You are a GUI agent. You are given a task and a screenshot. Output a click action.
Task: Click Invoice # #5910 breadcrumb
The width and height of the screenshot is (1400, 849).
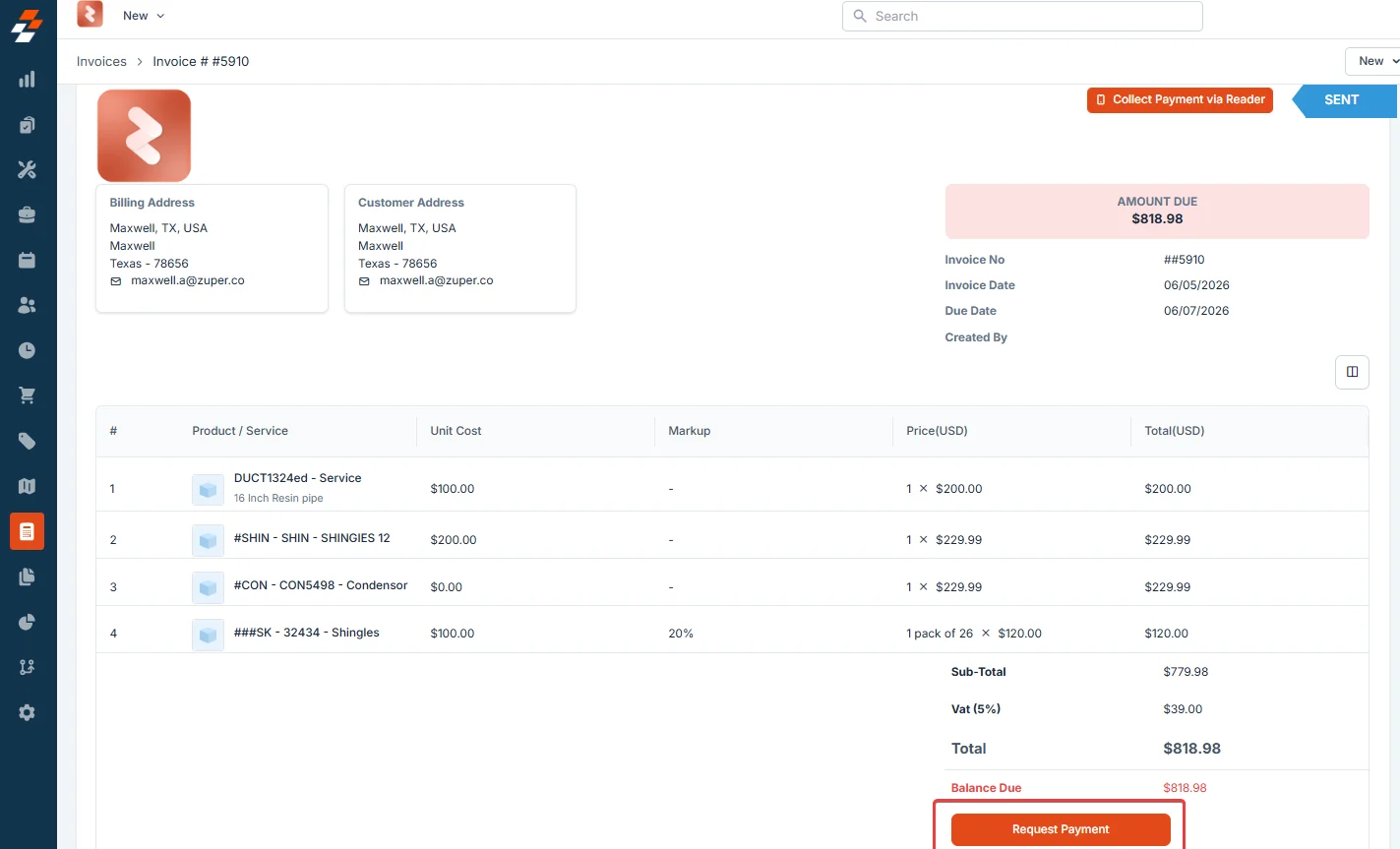click(201, 61)
